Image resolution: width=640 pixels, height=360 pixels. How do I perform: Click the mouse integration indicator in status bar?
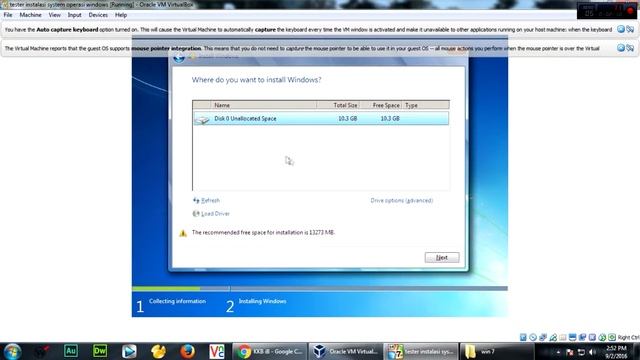602,337
